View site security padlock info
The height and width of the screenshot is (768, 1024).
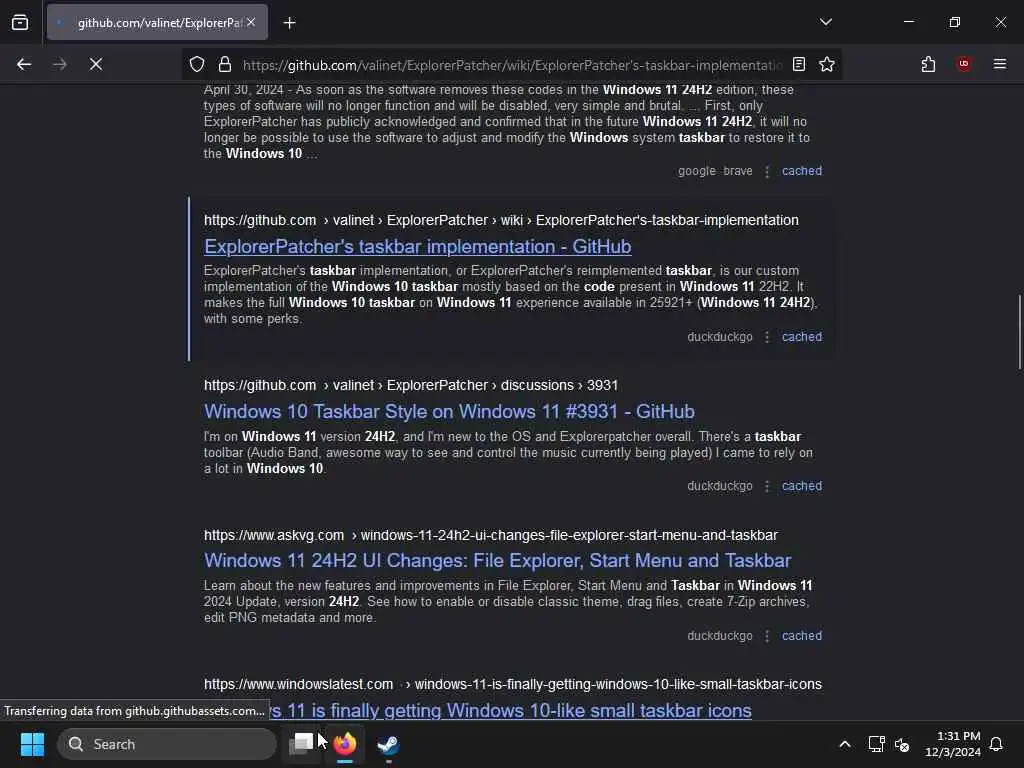click(225, 64)
